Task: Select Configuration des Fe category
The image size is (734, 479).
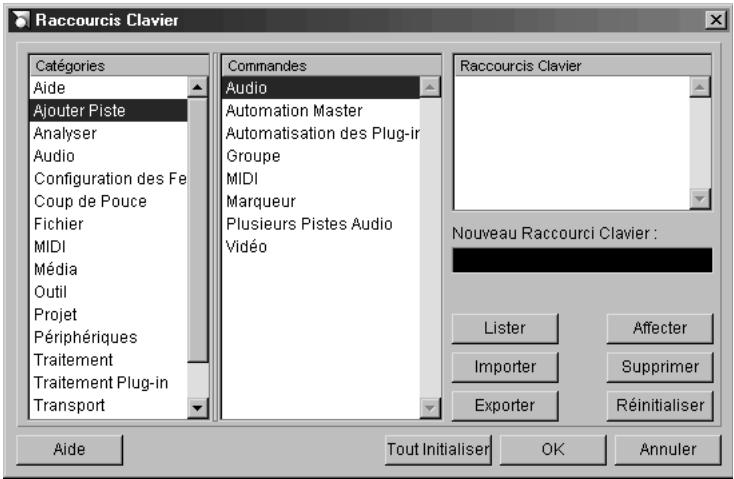Action: tap(109, 178)
